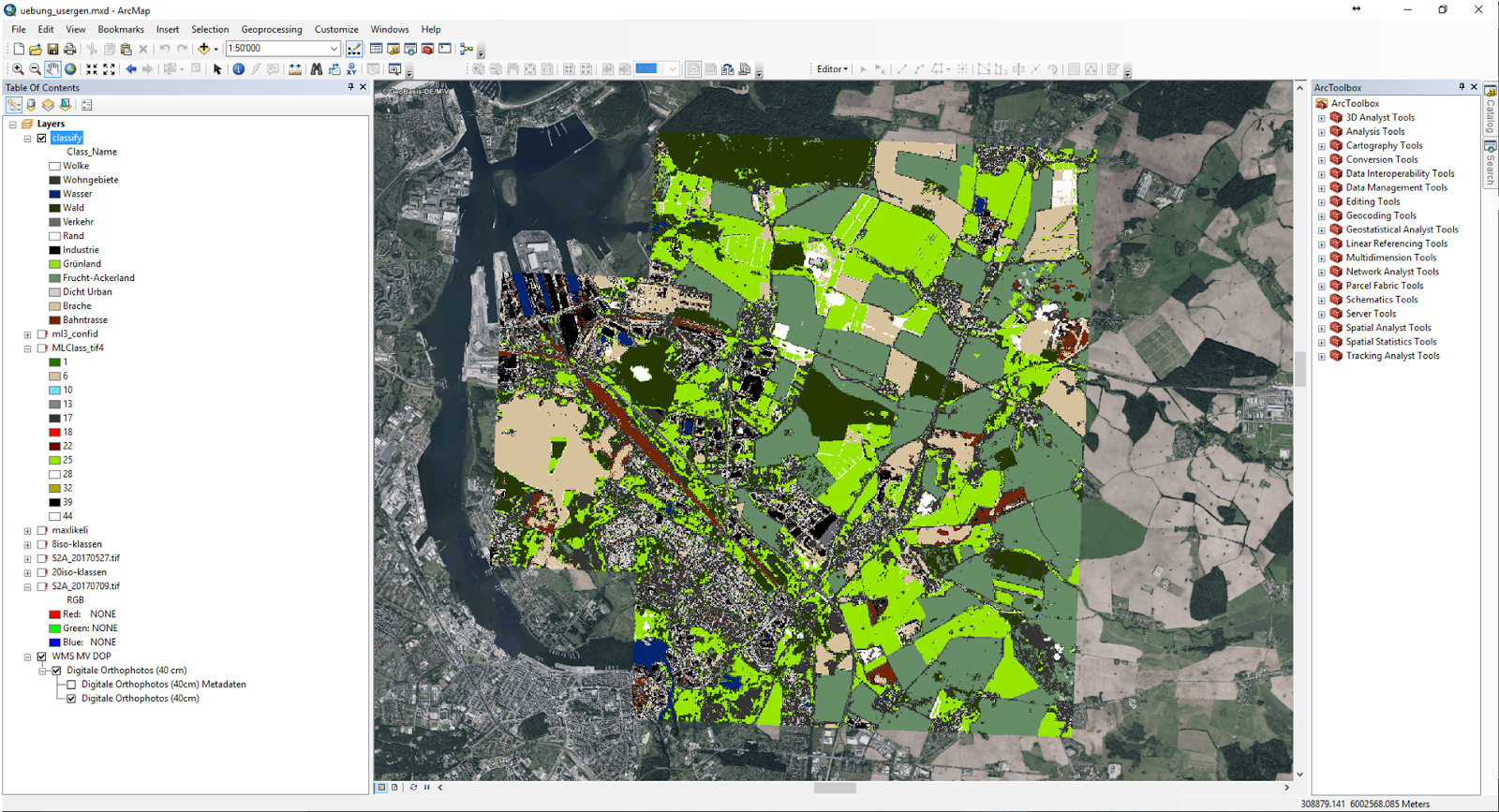Click the Fixed Zoom Out icon
This screenshot has height=812, width=1499.
point(109,69)
